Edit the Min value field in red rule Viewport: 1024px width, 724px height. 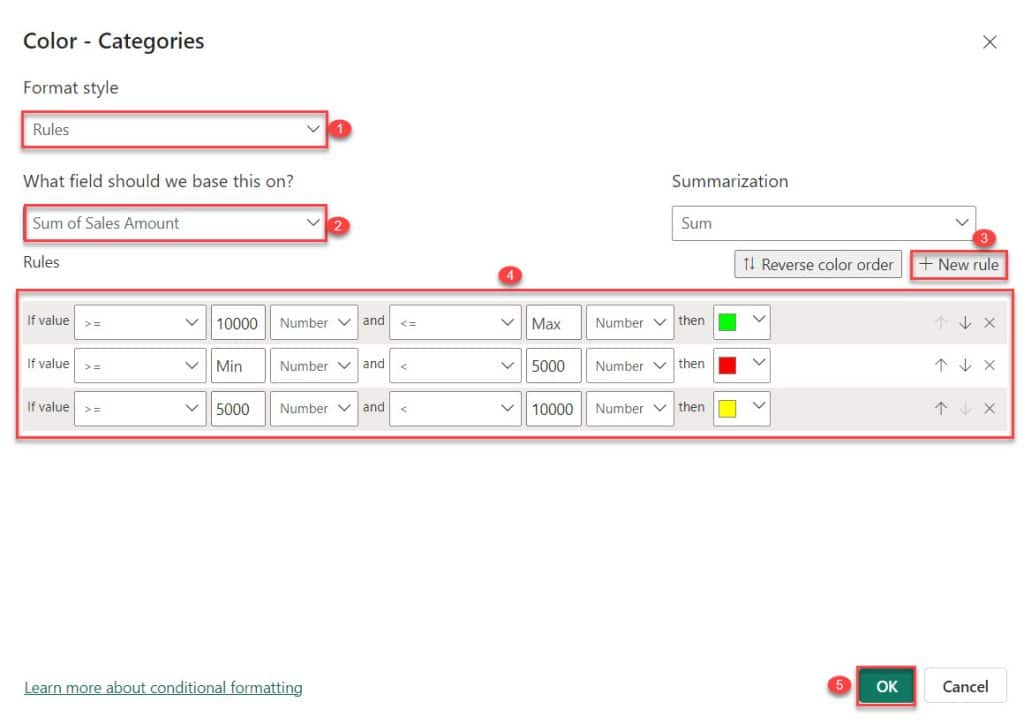pyautogui.click(x=238, y=366)
